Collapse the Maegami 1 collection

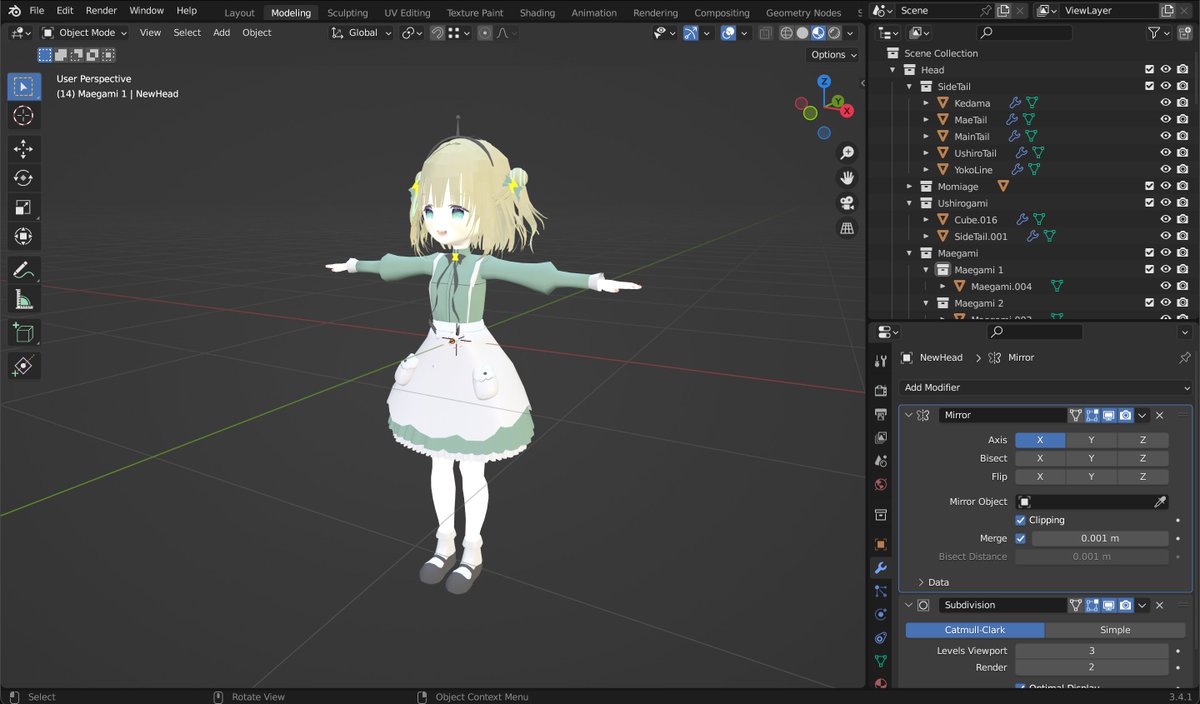coord(926,270)
